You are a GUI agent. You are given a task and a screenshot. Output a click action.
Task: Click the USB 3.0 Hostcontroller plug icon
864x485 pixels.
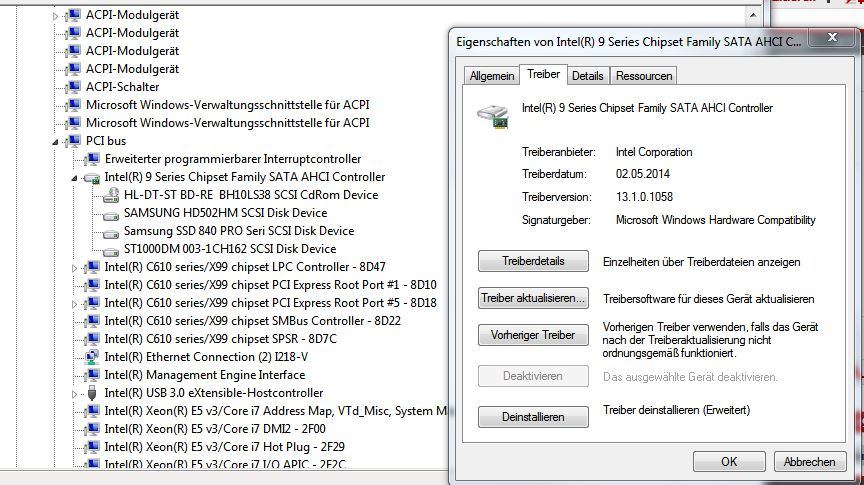click(92, 393)
